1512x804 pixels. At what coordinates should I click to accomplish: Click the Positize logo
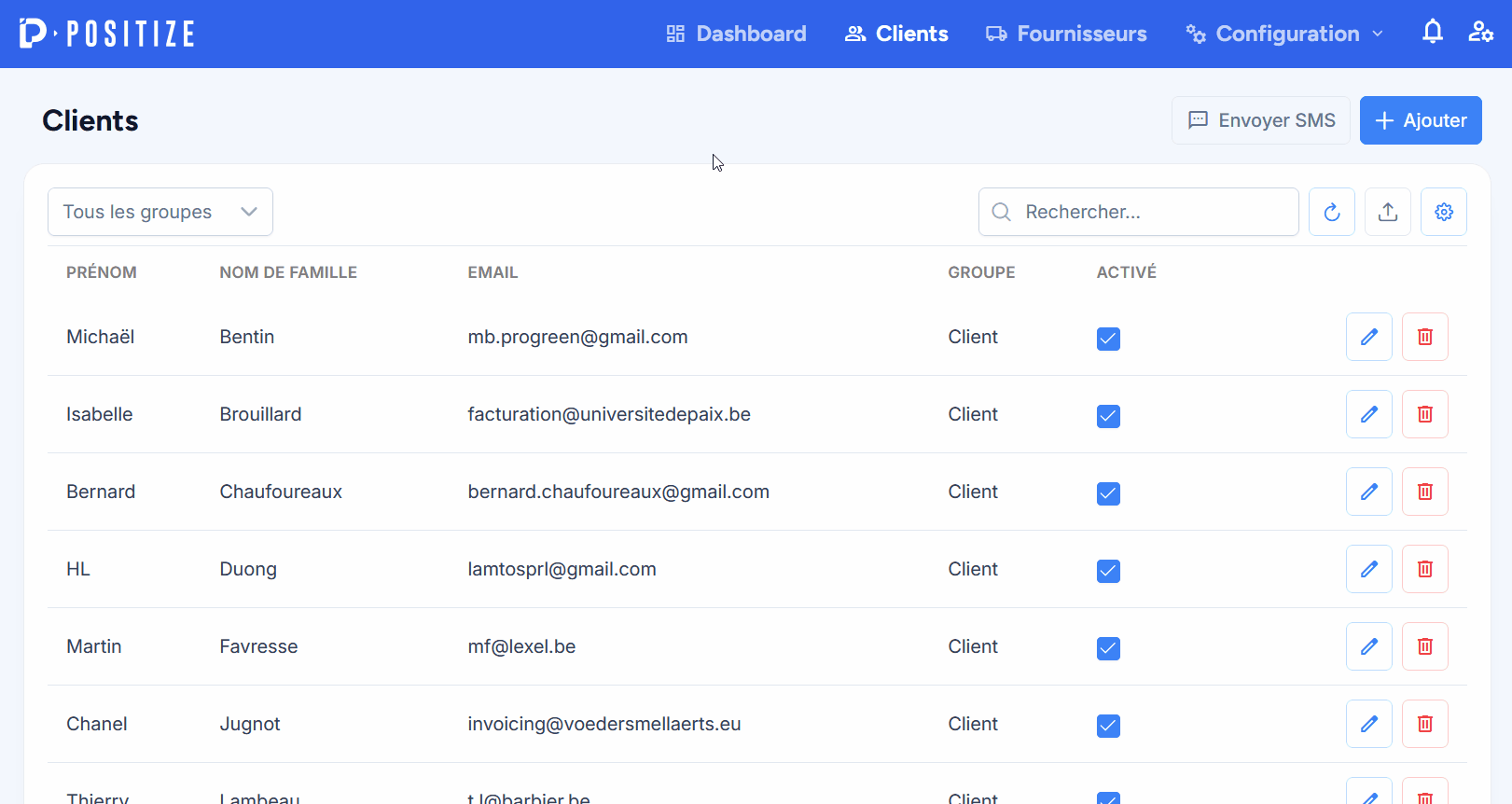point(107,34)
